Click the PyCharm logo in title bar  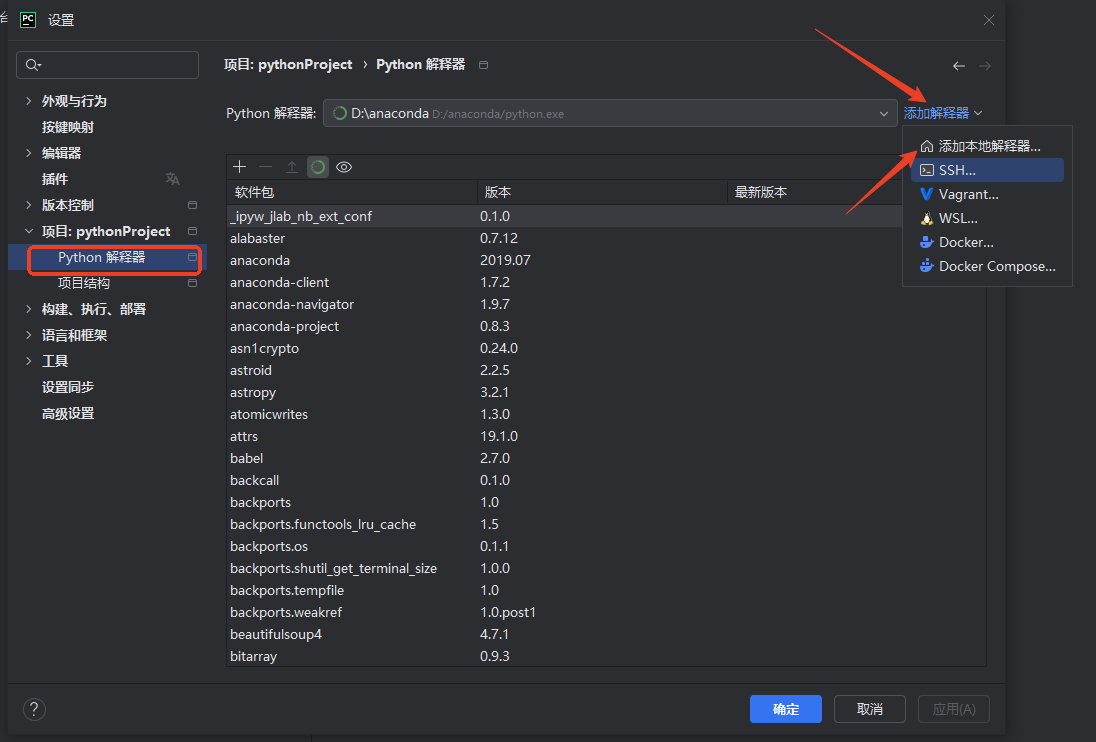coord(28,20)
